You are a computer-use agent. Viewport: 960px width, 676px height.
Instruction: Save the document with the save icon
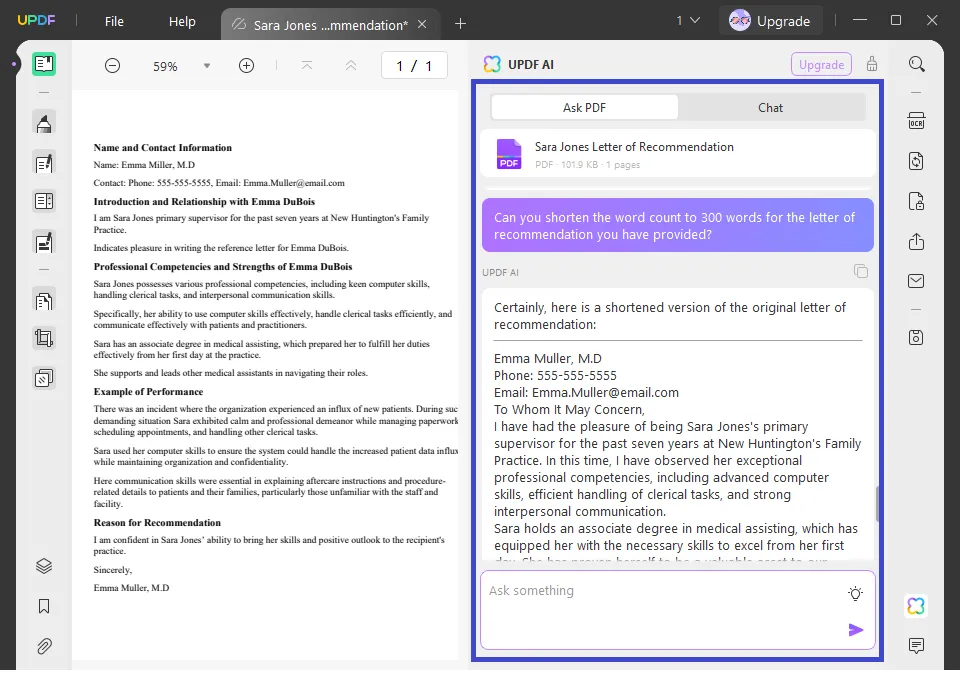tap(917, 337)
